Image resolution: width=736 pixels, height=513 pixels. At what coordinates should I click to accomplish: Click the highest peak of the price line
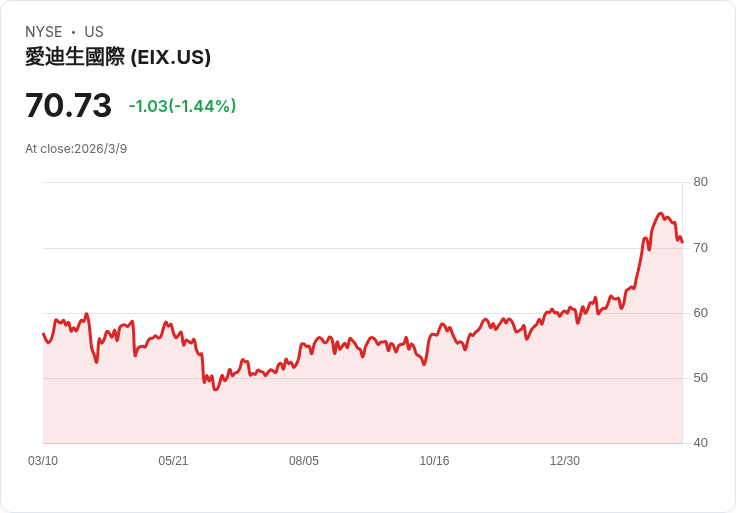[660, 213]
